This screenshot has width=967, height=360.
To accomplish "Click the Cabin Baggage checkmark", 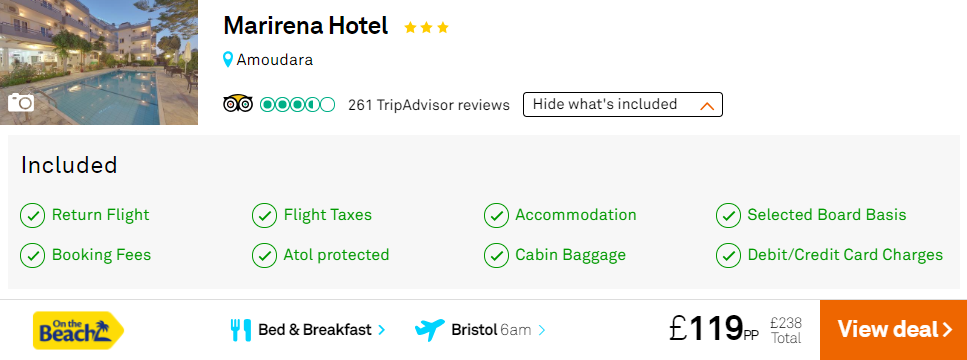I will tap(496, 256).
